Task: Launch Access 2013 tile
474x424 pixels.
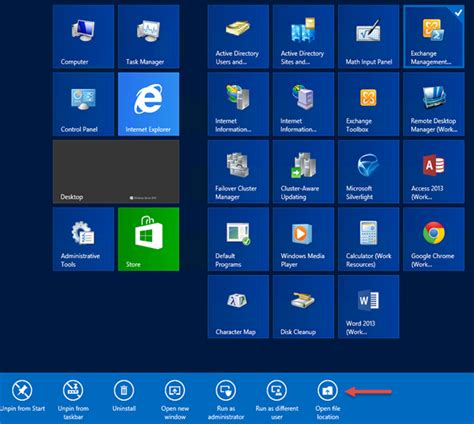Action: (x=434, y=172)
